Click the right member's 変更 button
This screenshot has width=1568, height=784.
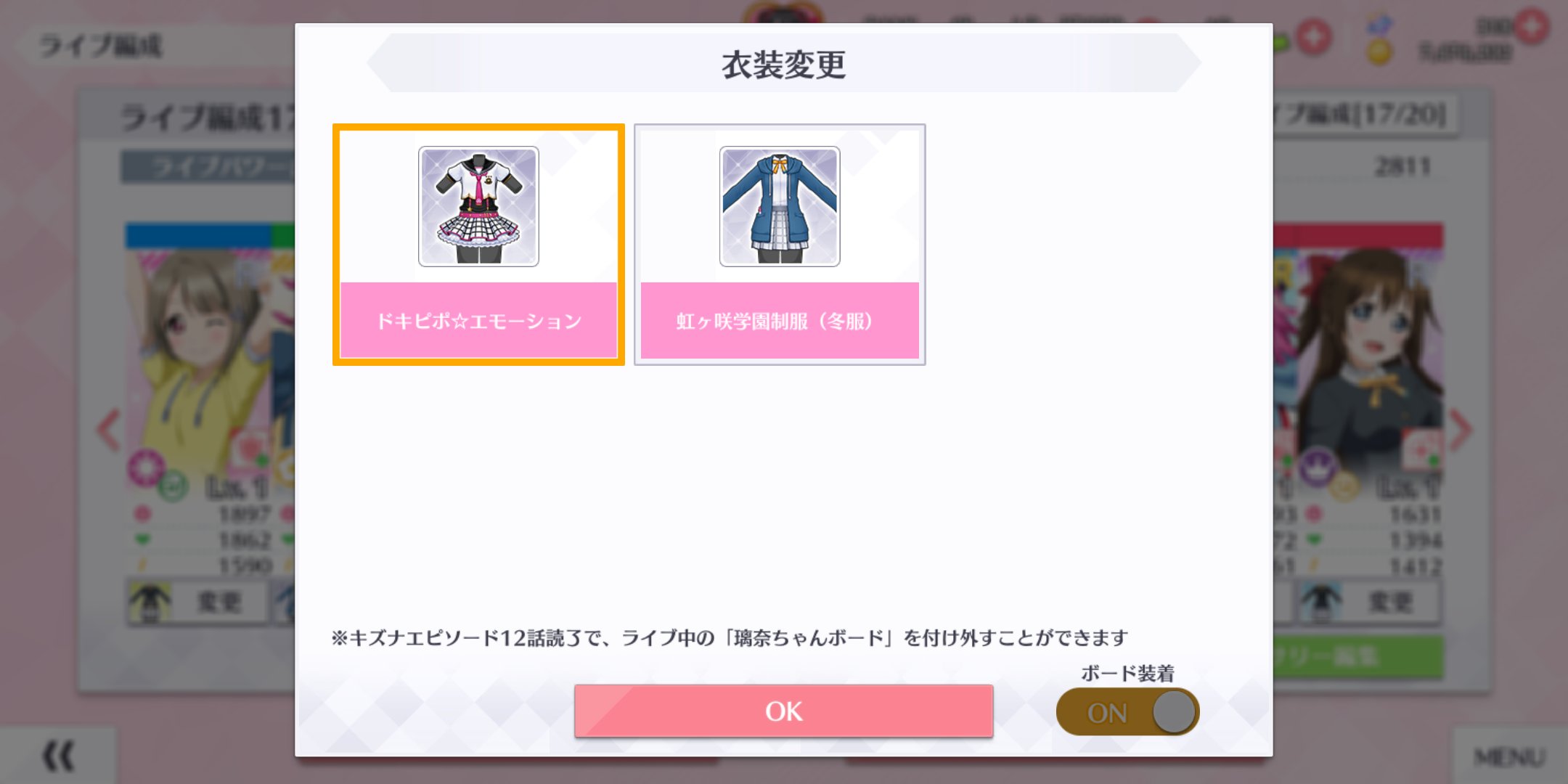[x=1368, y=602]
